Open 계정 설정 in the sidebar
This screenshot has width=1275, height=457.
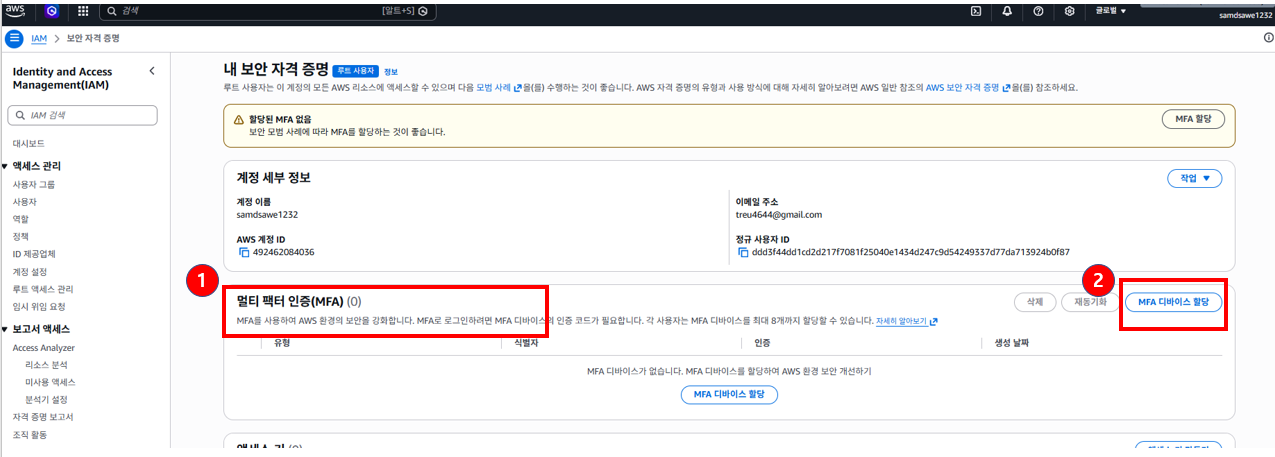(30, 271)
